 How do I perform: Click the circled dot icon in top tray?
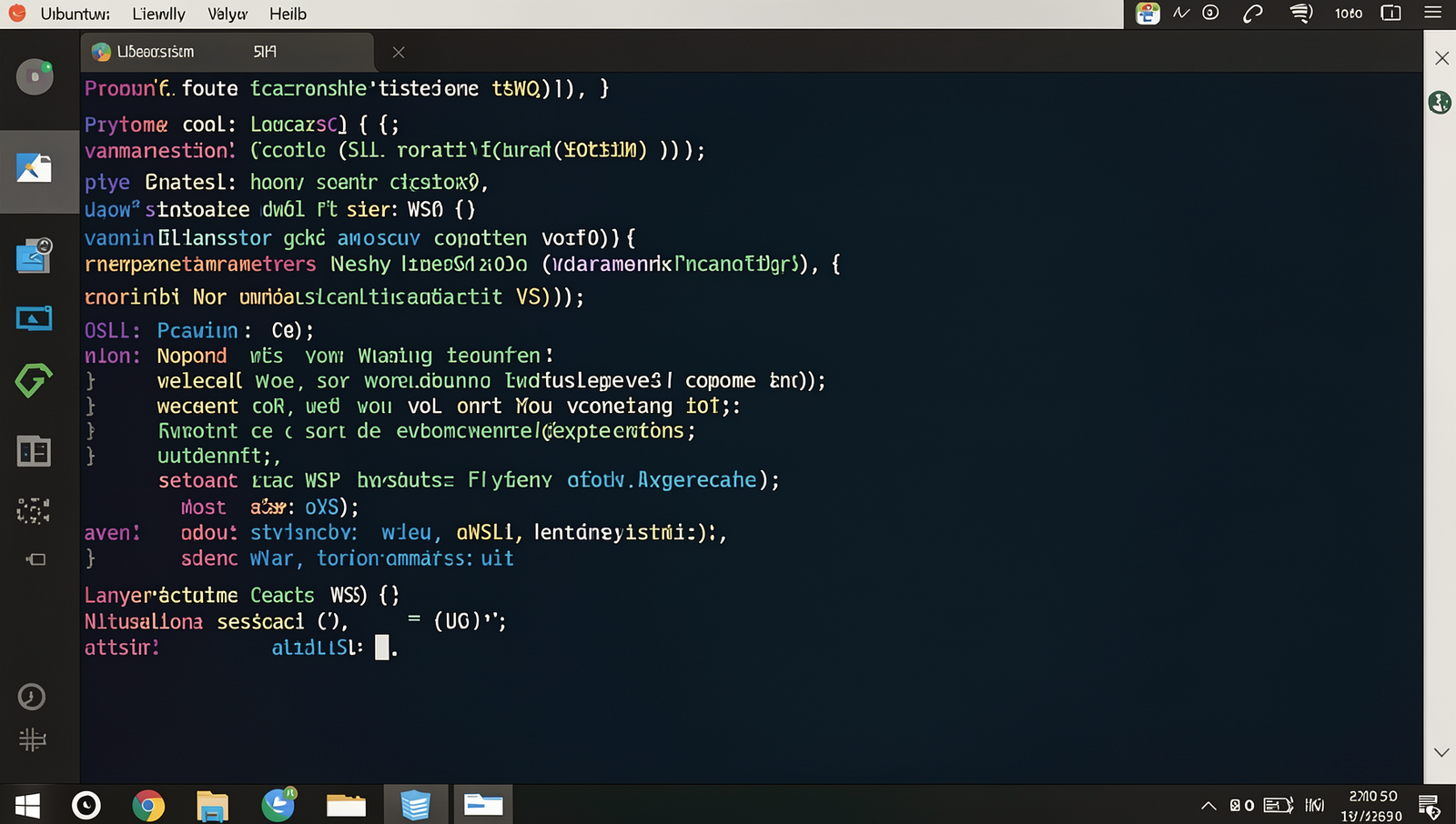tap(1210, 13)
